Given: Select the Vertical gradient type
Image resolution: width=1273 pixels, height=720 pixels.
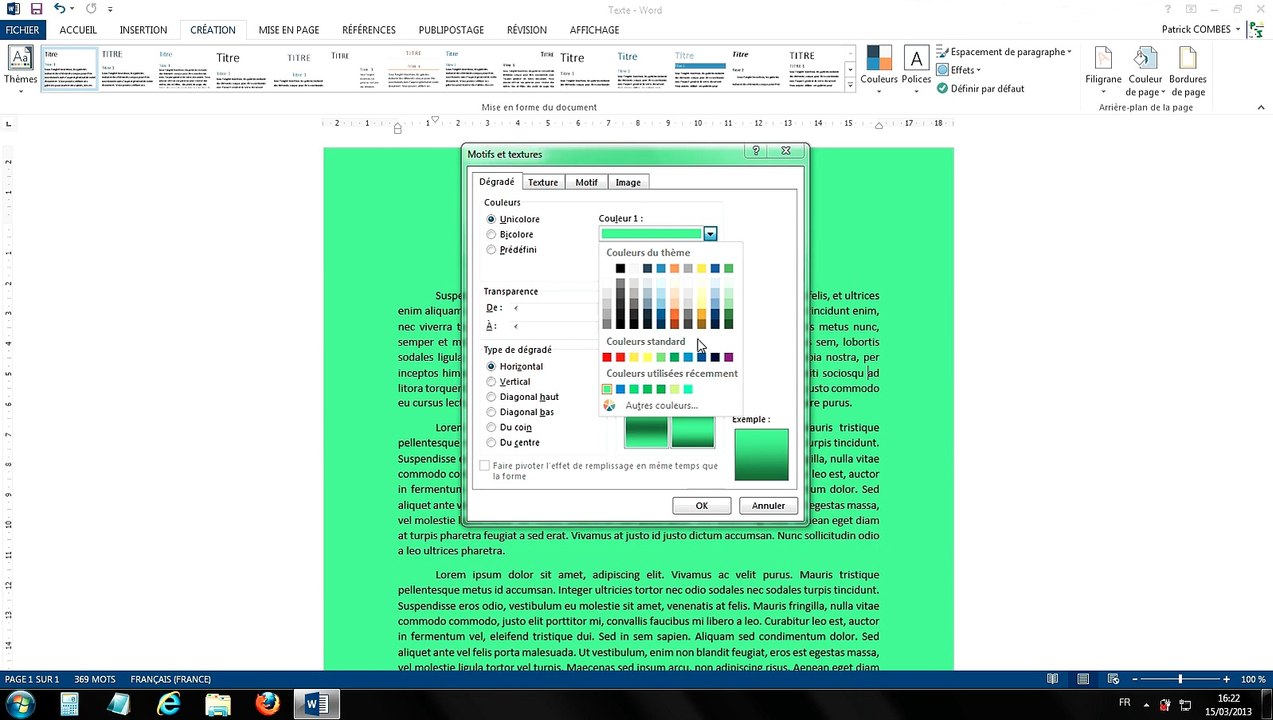Looking at the screenshot, I should pos(491,382).
